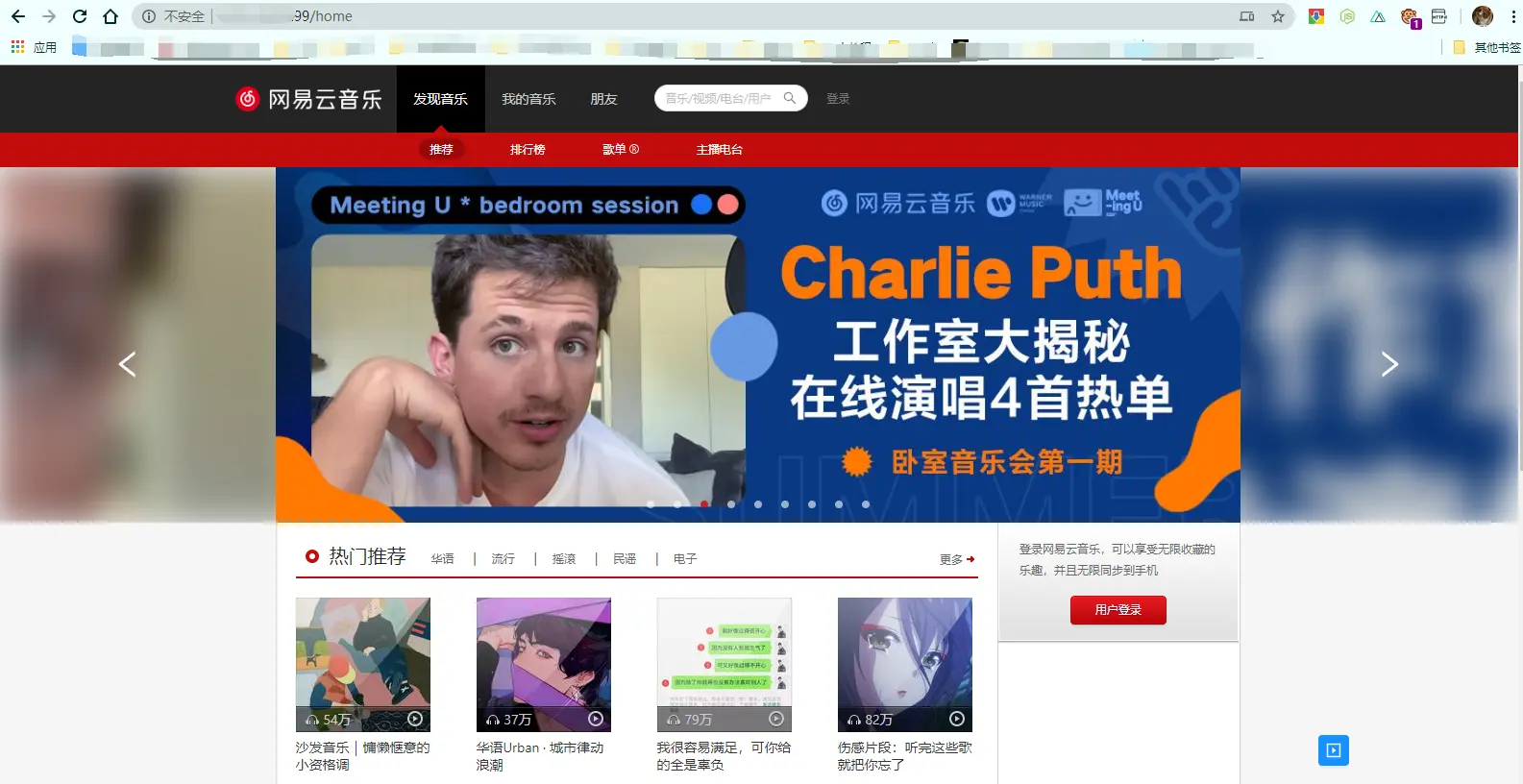
Task: Select the 推荐 subnav item
Action: [x=441, y=149]
